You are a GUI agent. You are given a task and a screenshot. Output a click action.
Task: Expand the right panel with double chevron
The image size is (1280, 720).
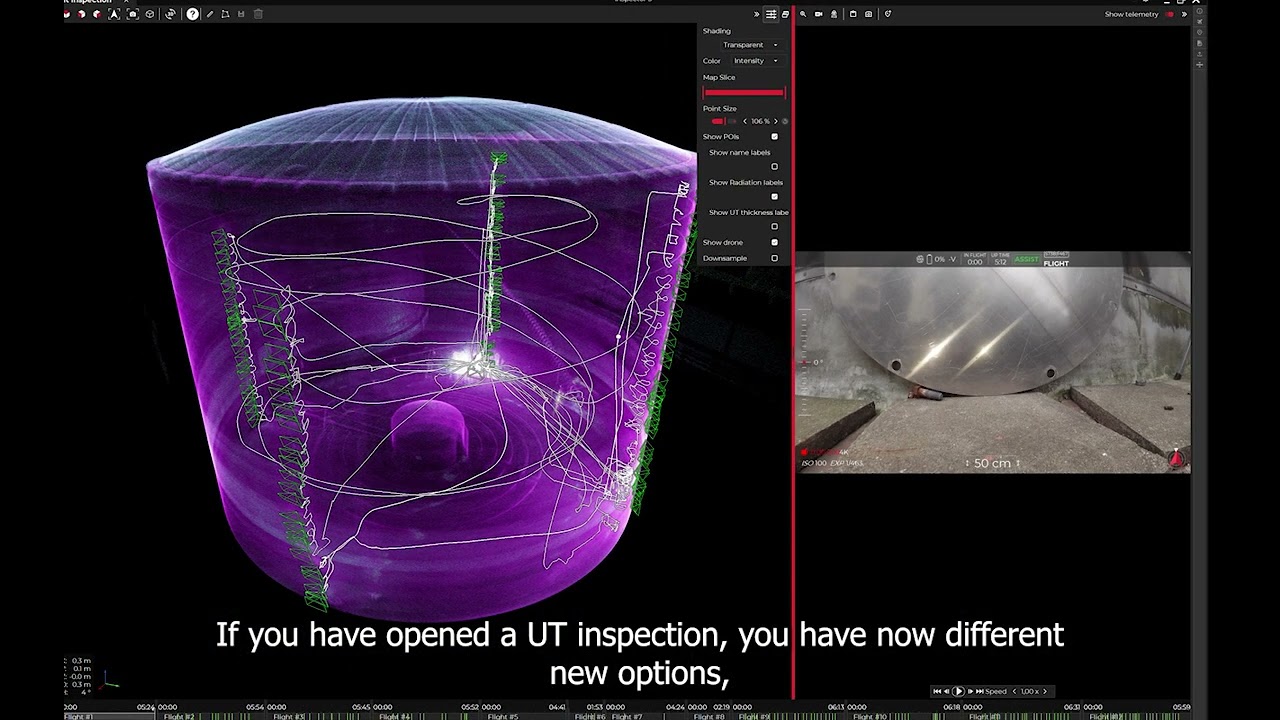pyautogui.click(x=1184, y=14)
